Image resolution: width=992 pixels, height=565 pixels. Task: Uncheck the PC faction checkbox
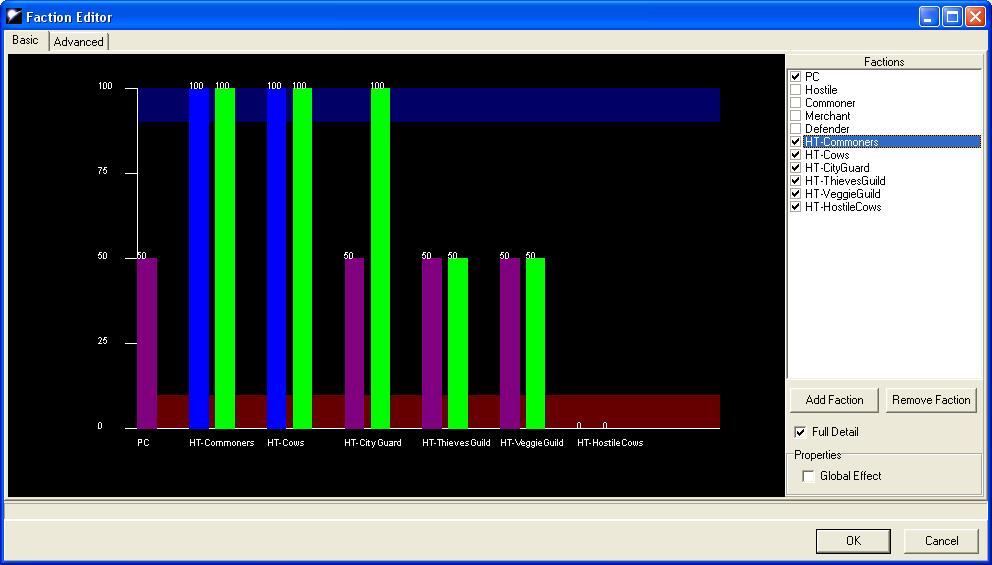point(796,77)
